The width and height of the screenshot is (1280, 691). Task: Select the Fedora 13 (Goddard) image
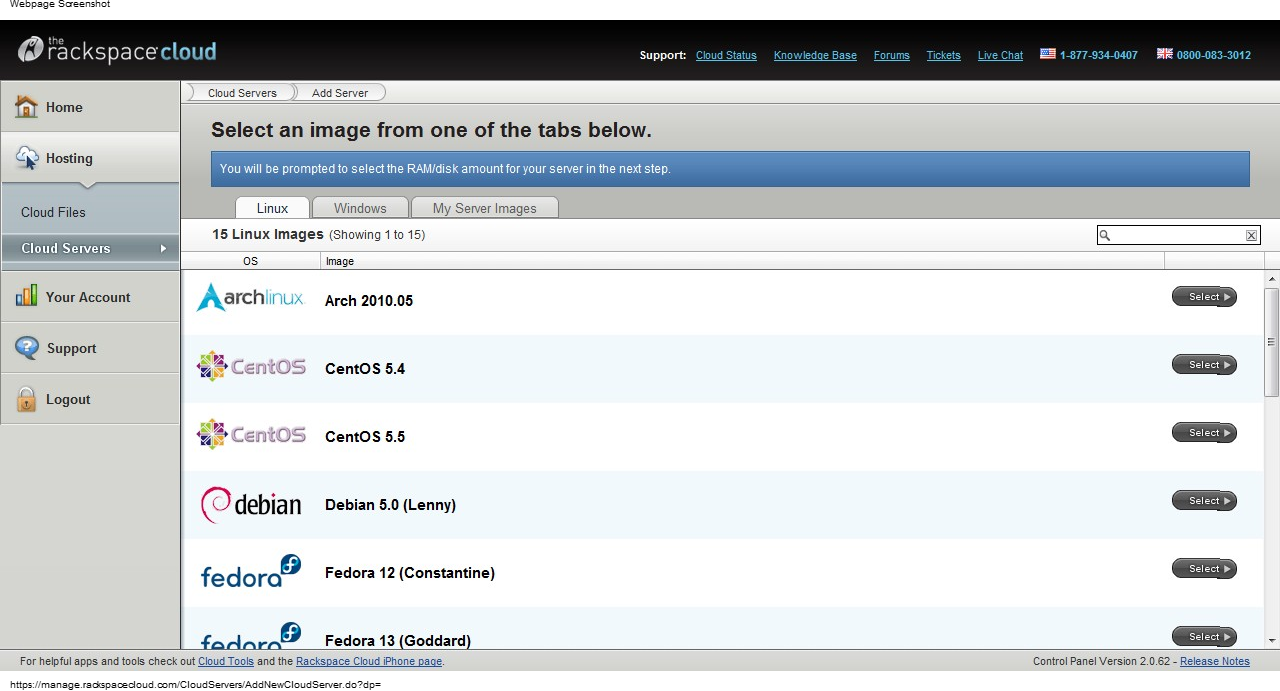coord(1204,637)
